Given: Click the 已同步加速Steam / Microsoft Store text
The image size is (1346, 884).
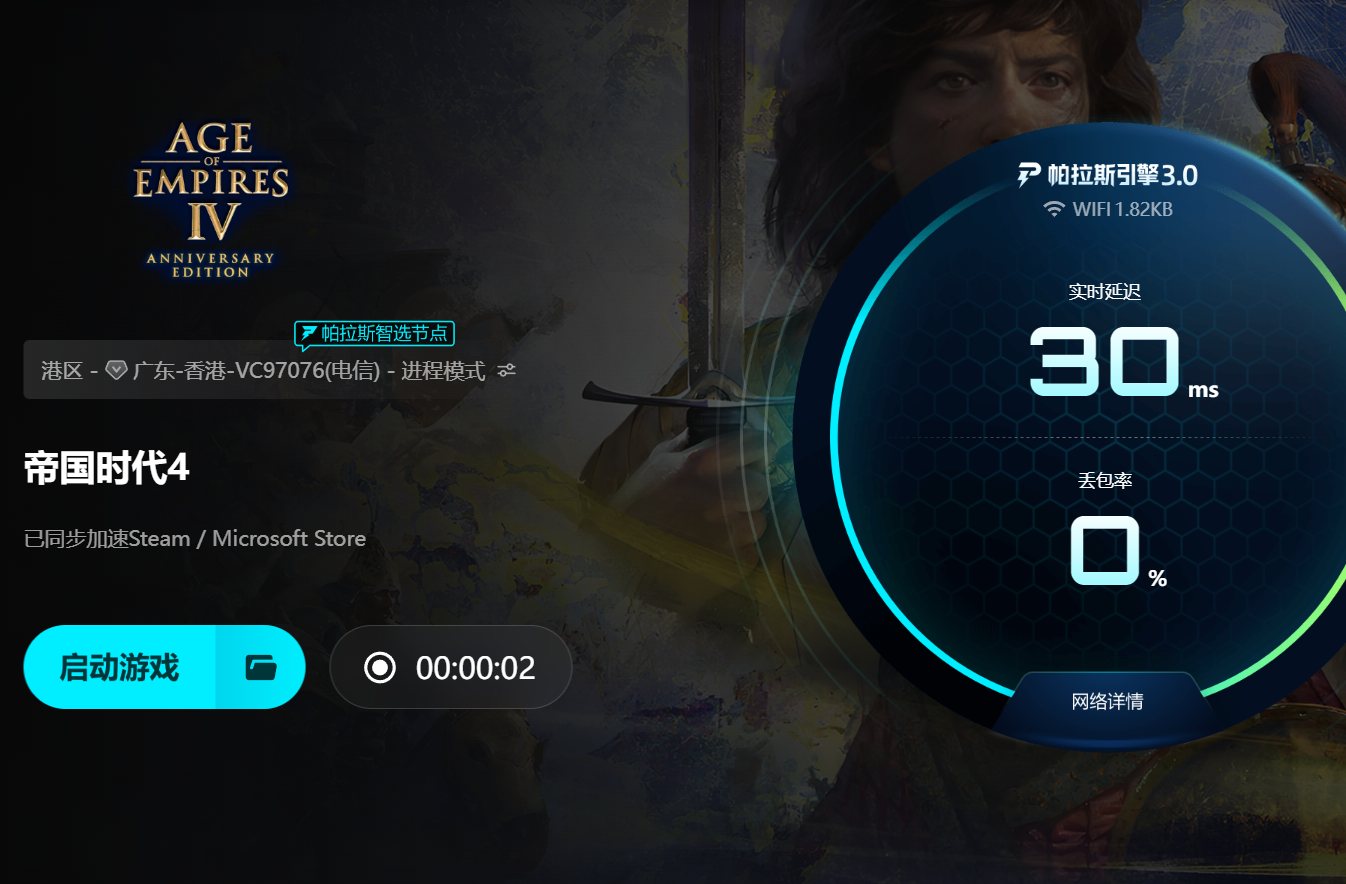Looking at the screenshot, I should 195,539.
